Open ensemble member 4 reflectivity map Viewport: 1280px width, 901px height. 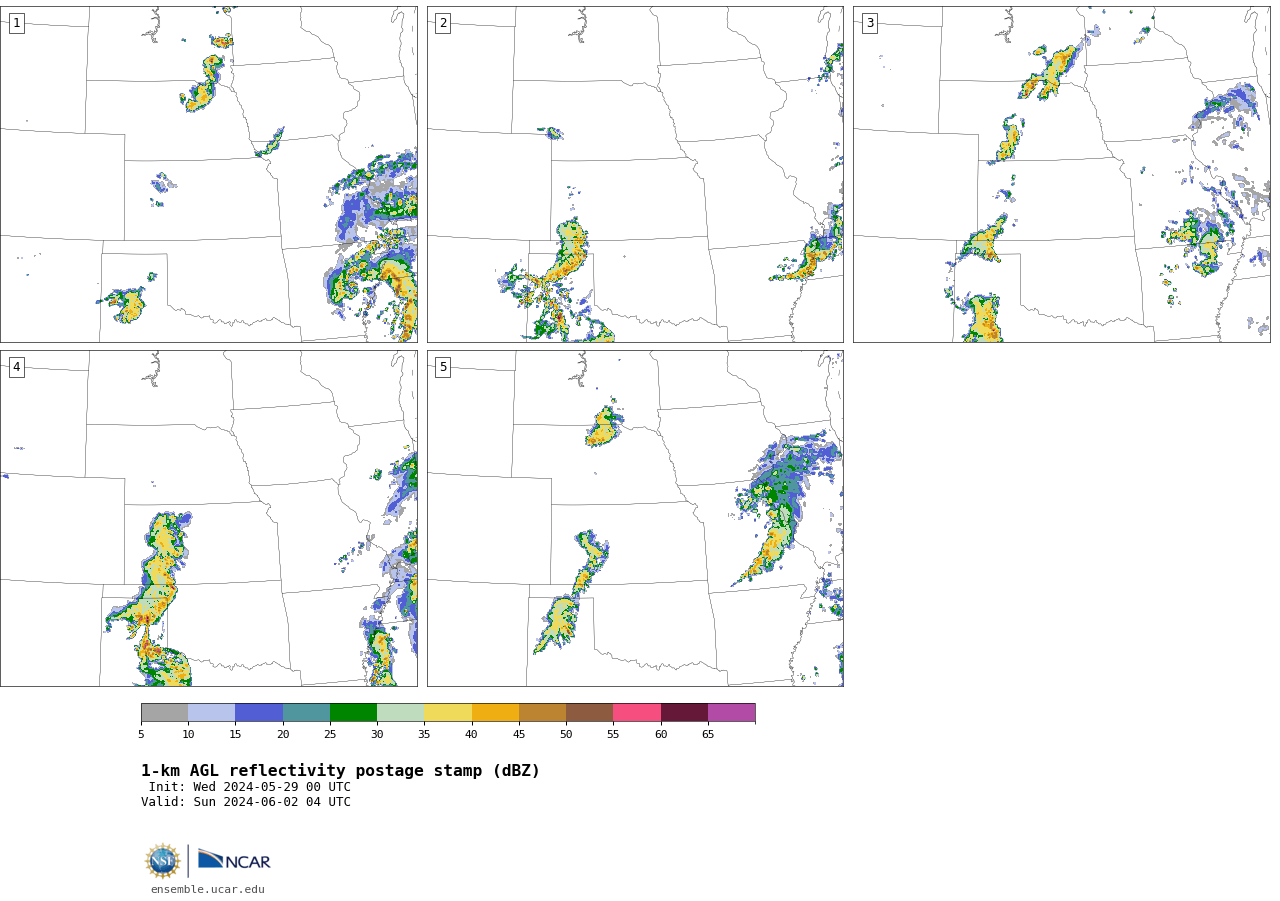(209, 518)
